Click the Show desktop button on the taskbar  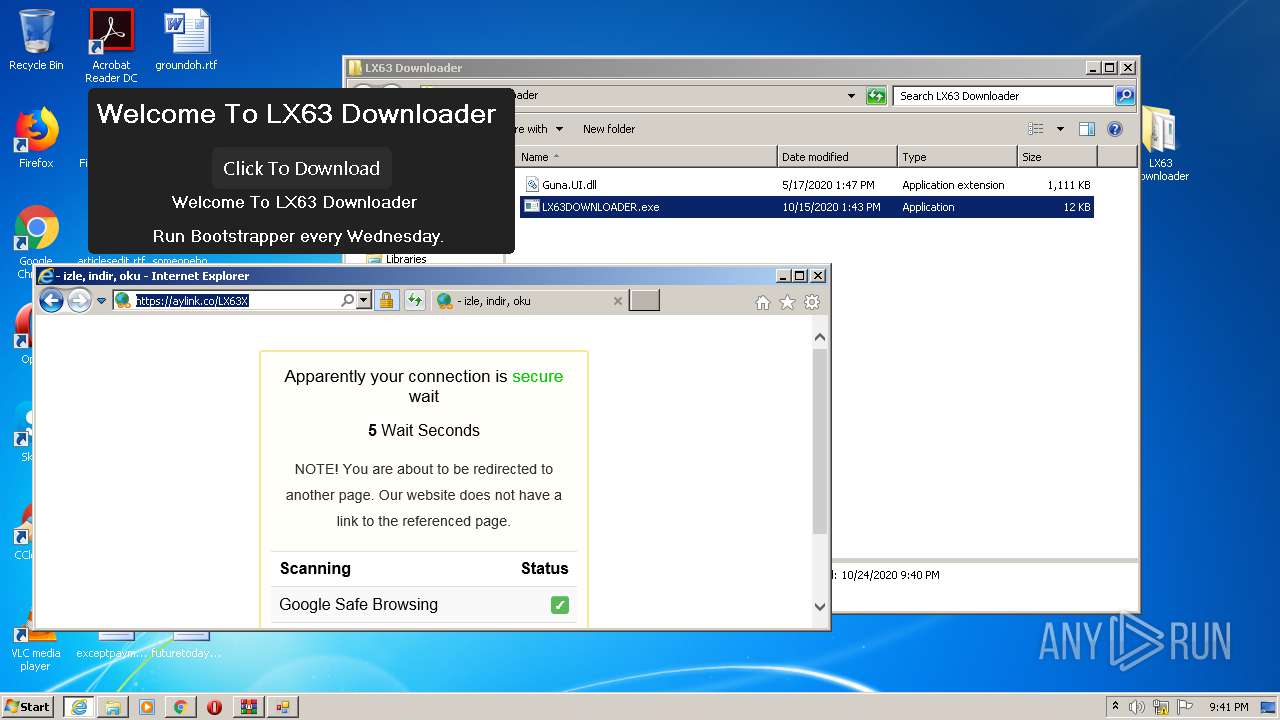tap(1270, 707)
